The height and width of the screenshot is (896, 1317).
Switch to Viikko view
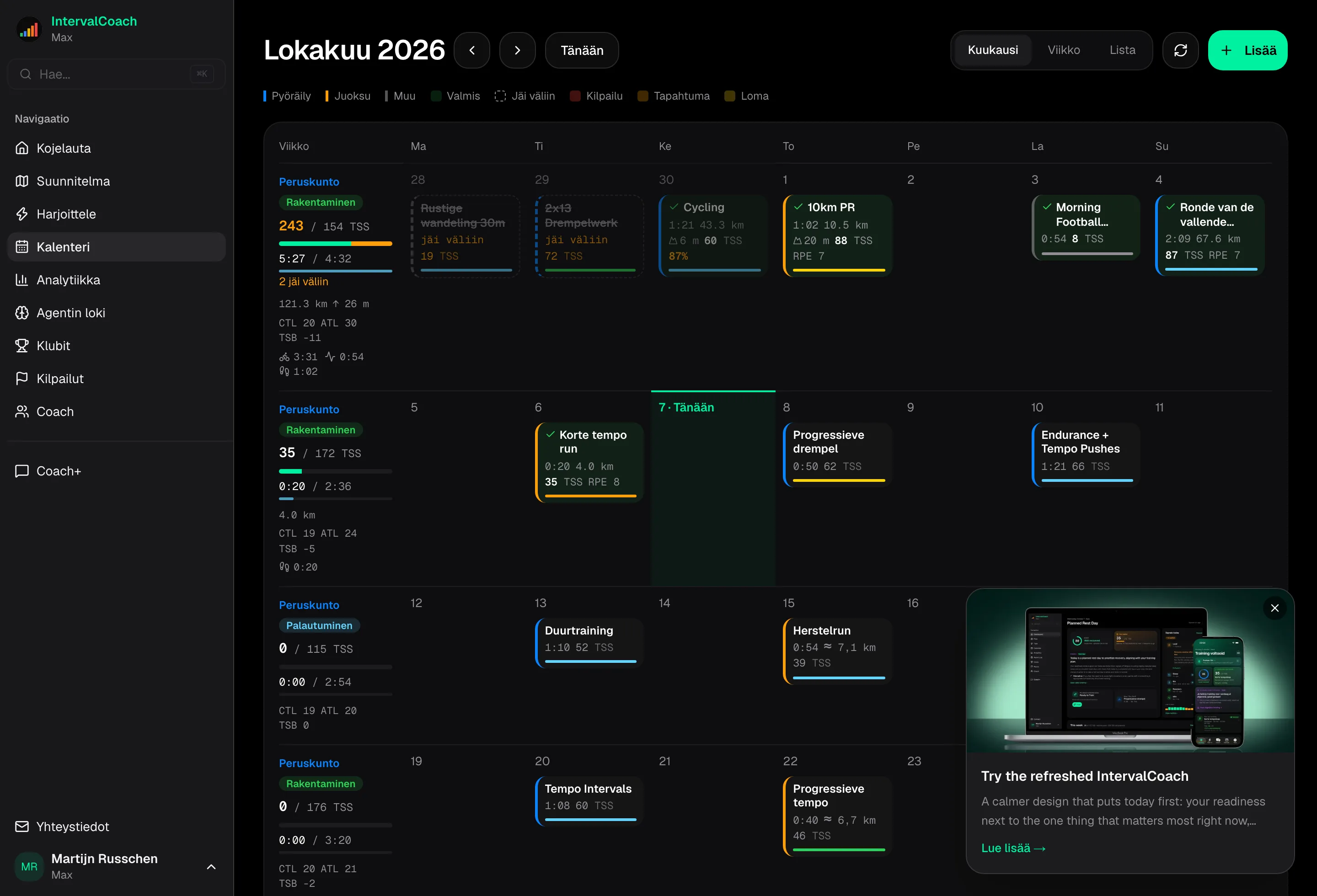[x=1063, y=50]
